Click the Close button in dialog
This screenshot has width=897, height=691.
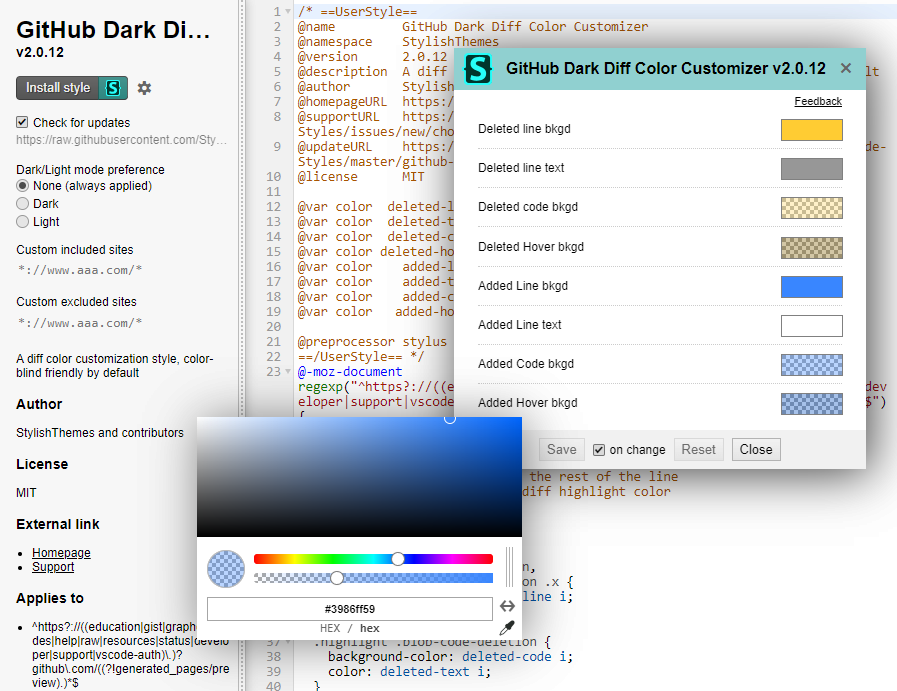pos(756,450)
